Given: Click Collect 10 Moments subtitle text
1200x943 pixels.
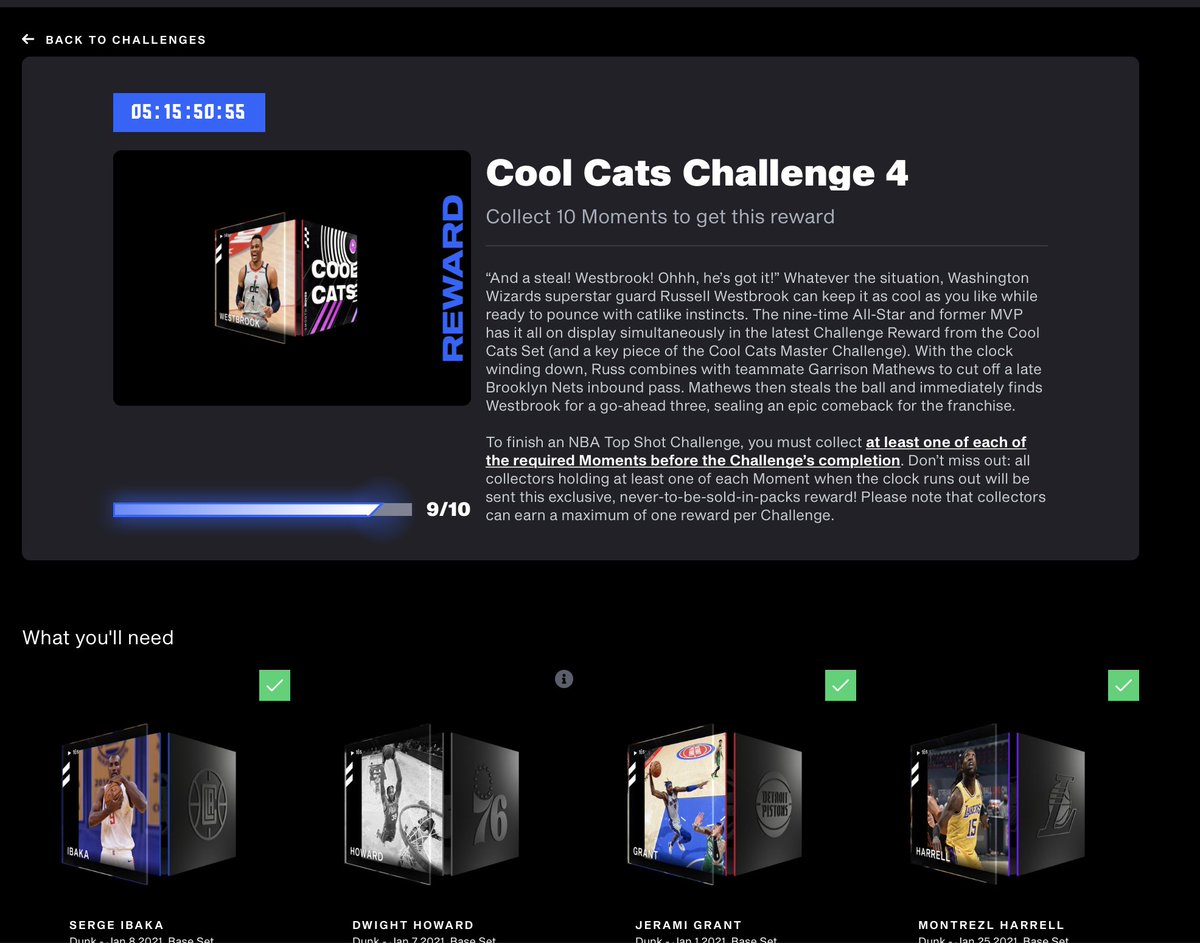Looking at the screenshot, I should click(x=660, y=217).
